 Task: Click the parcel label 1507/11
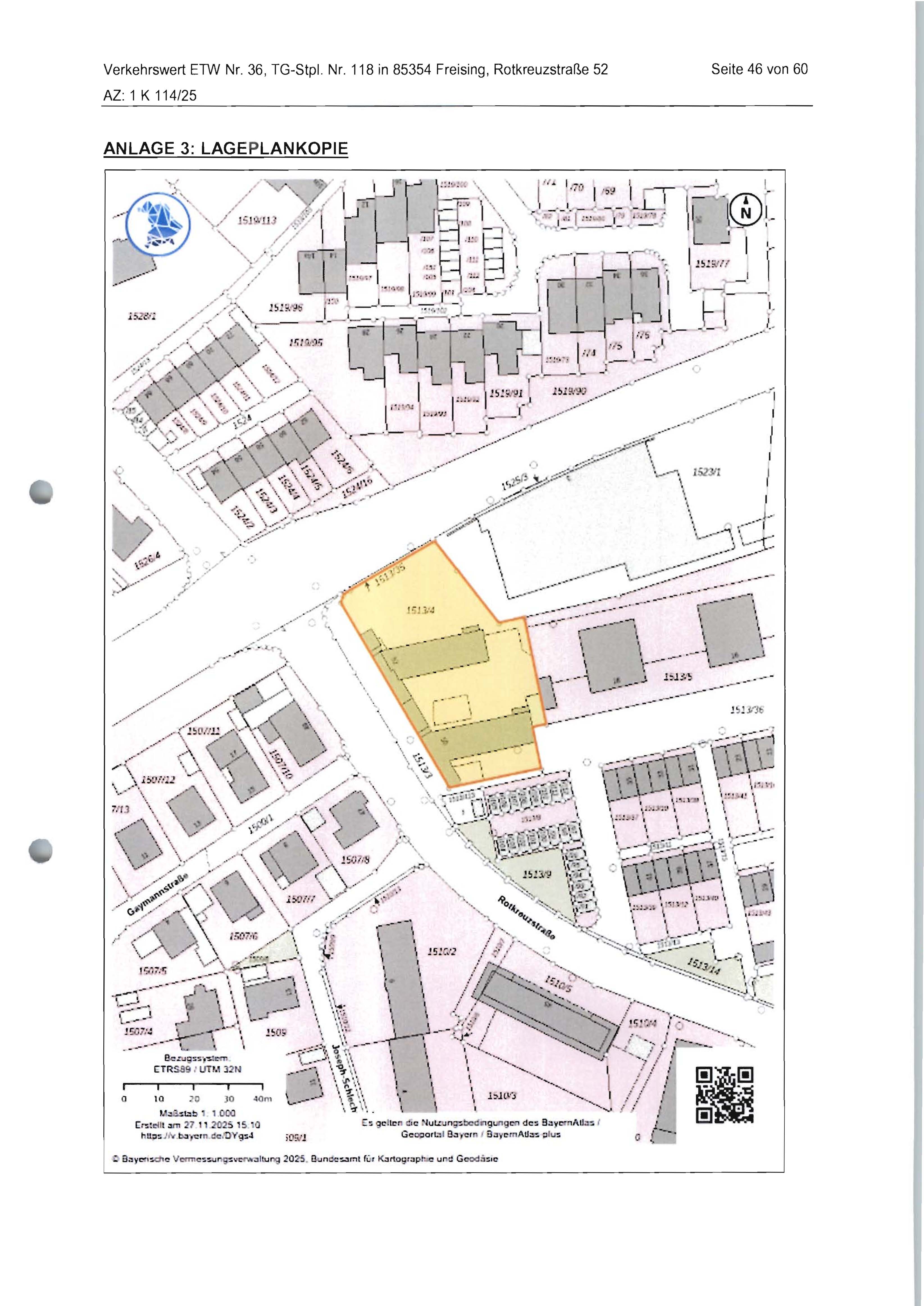pyautogui.click(x=204, y=730)
